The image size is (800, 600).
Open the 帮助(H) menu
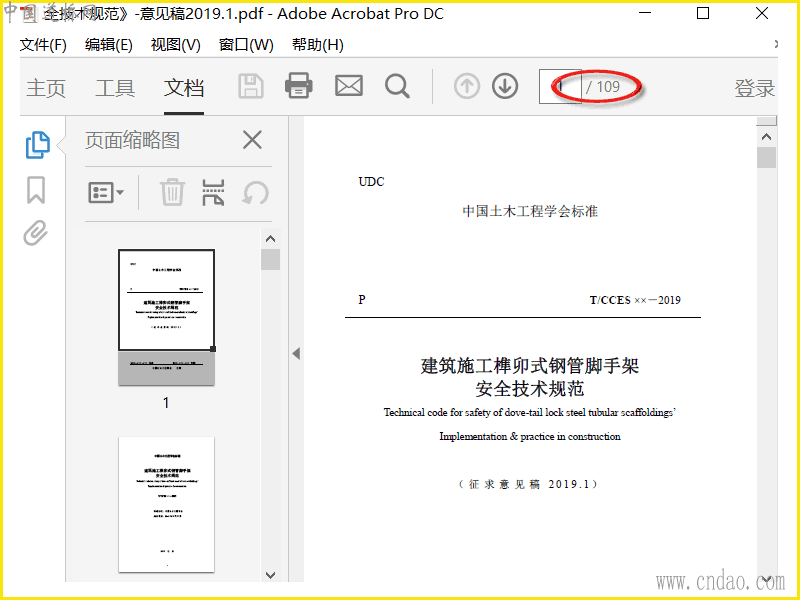pyautogui.click(x=317, y=45)
